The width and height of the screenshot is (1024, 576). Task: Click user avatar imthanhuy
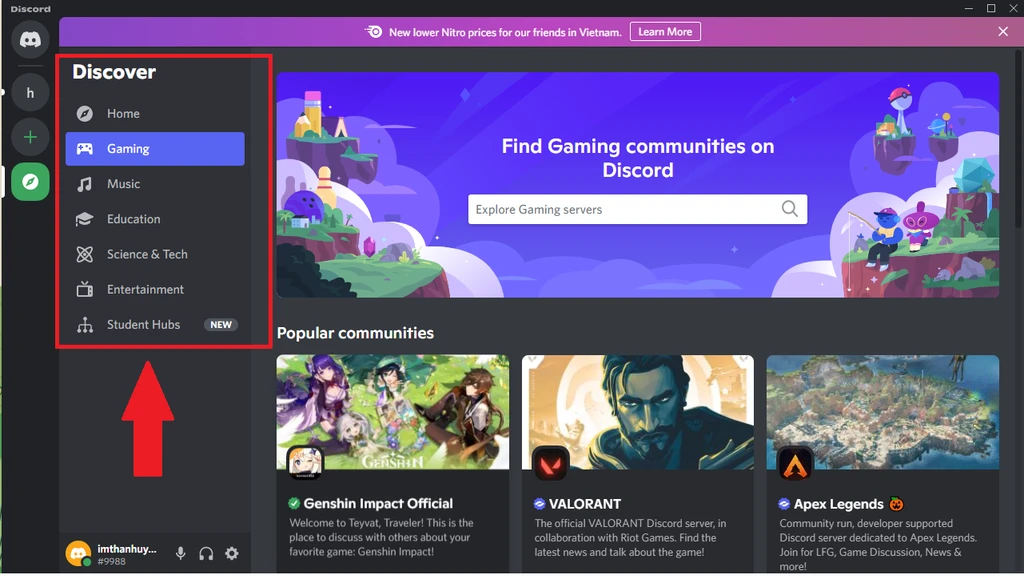click(x=78, y=554)
